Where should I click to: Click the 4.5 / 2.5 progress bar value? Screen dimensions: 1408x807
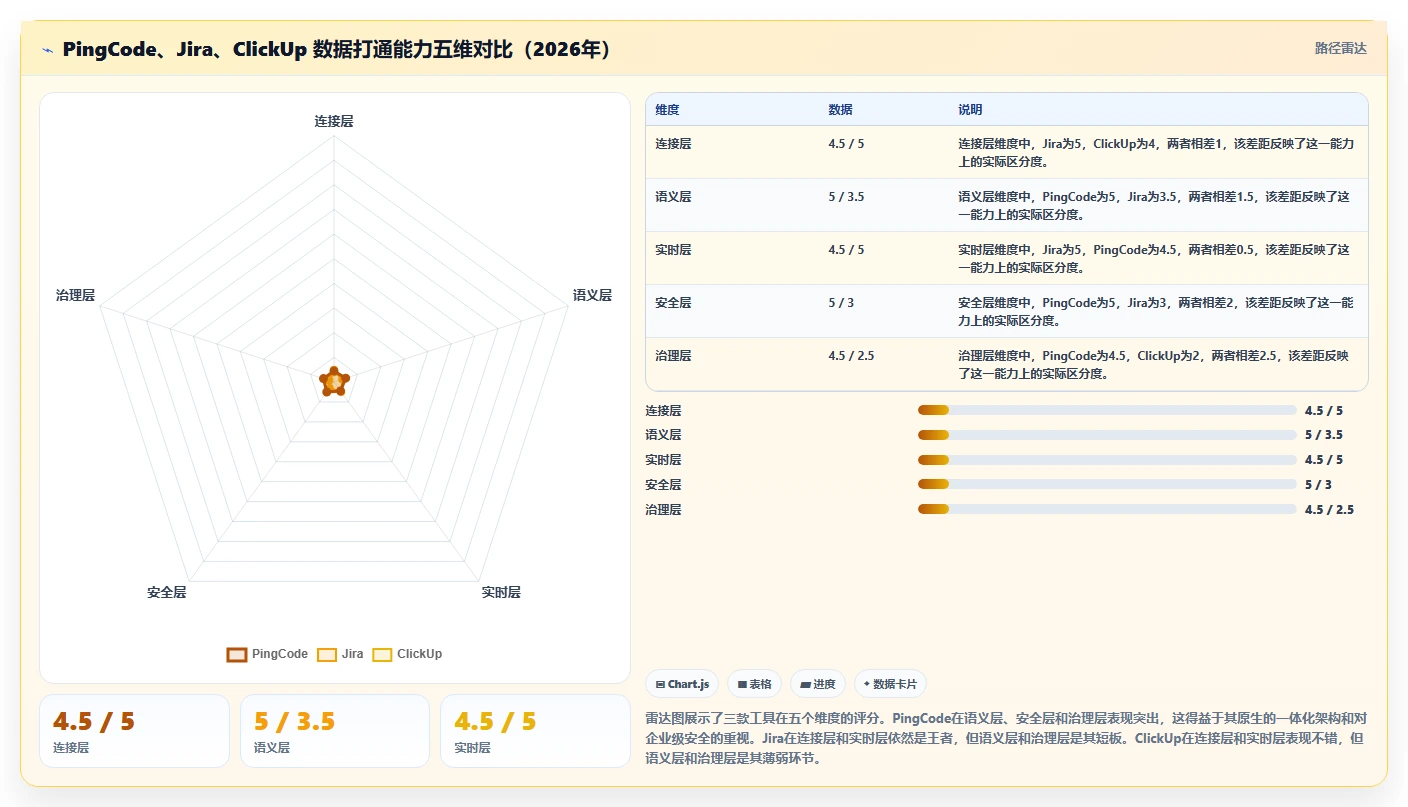[1329, 510]
